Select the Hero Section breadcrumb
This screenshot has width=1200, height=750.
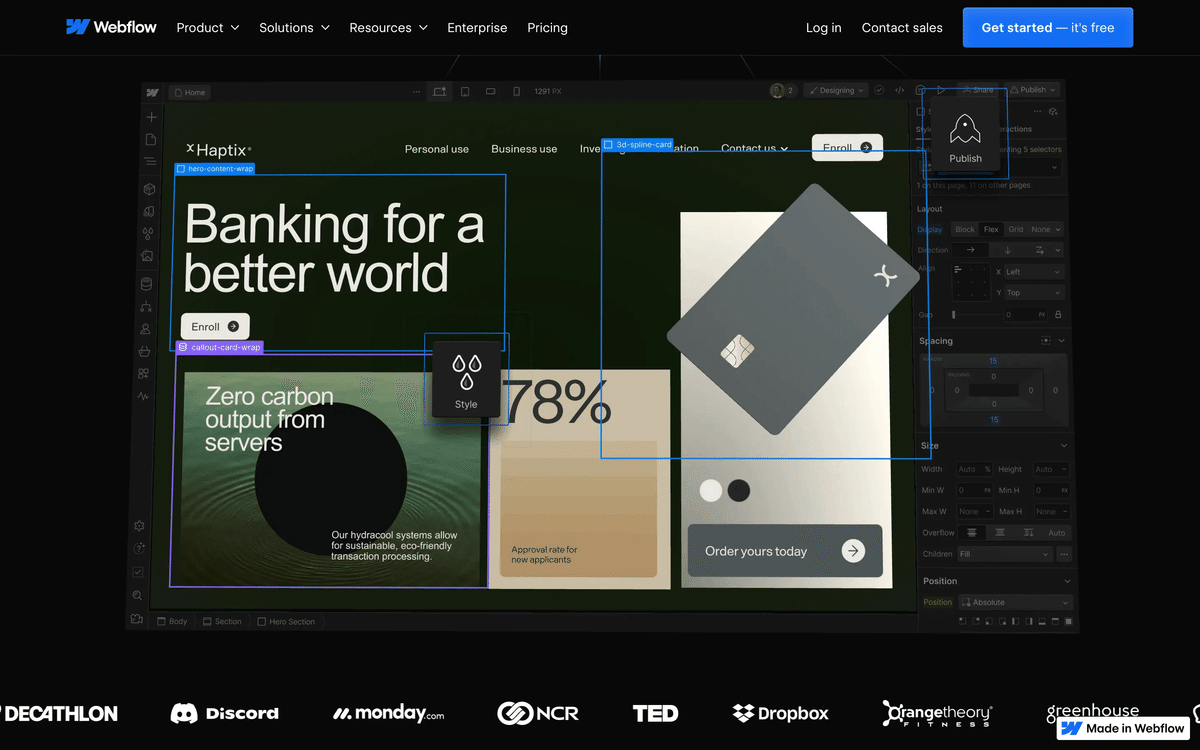point(286,622)
